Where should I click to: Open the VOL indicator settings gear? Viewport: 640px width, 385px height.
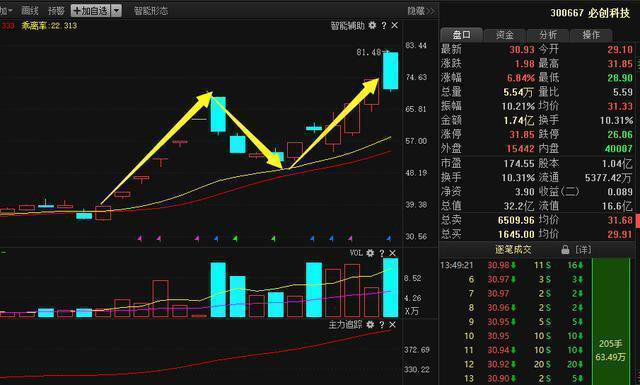coord(370,253)
